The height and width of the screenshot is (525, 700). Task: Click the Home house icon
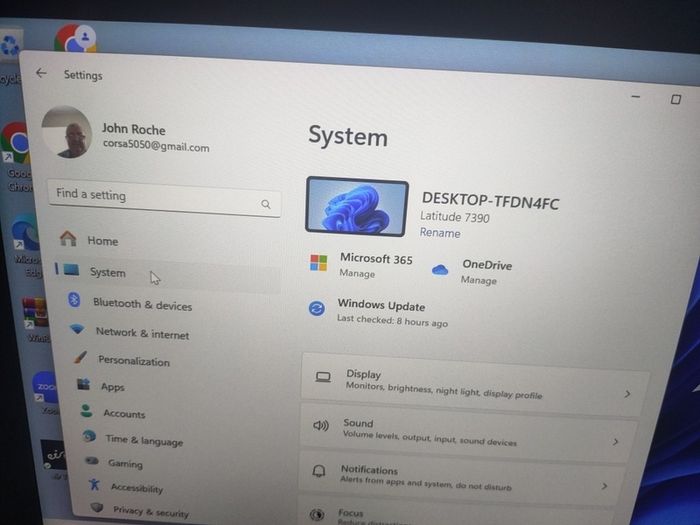(x=68, y=238)
